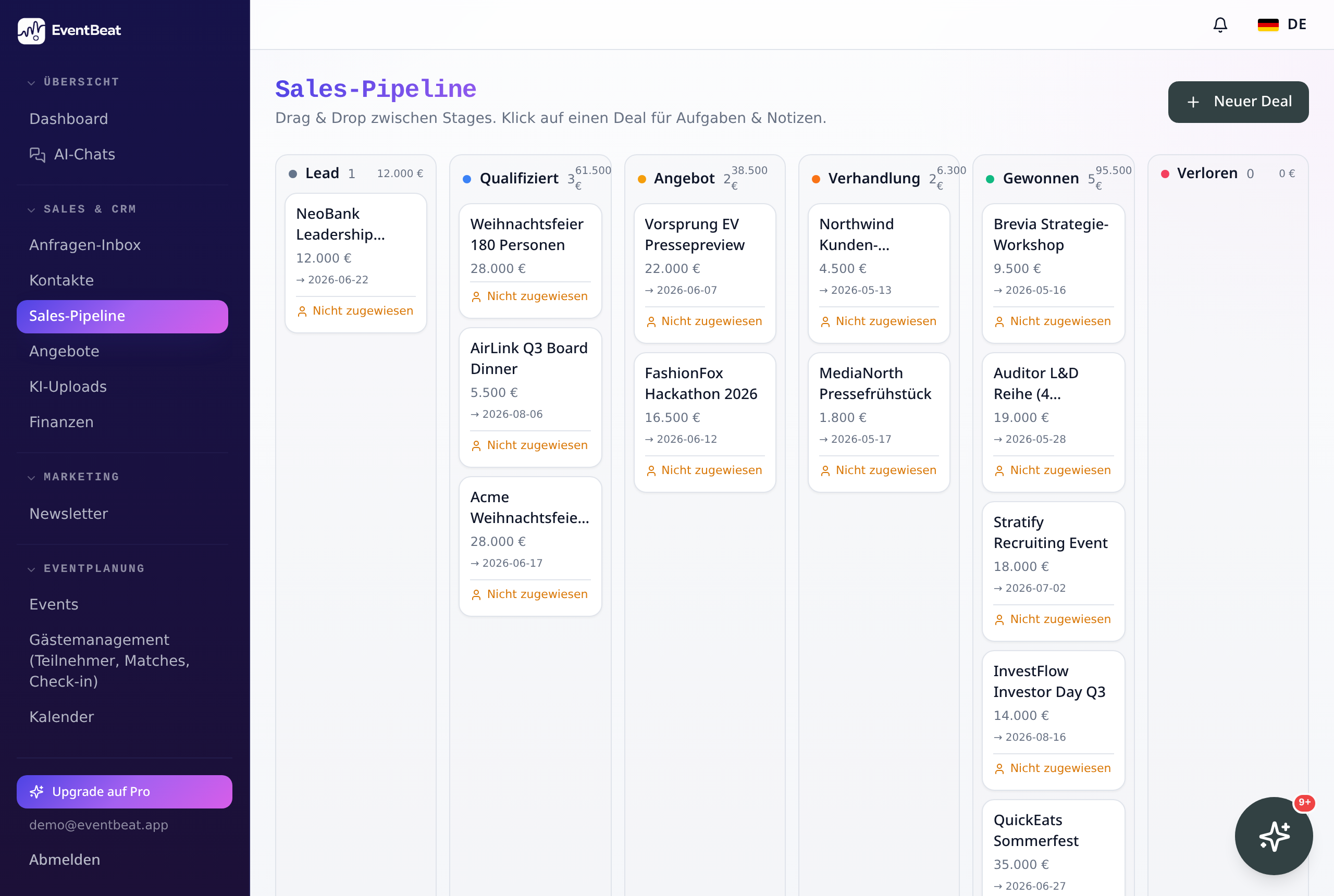Open the Weihnachtsfeier 180 Personen deal
Viewport: 1334px width, 896px height.
pyautogui.click(x=530, y=260)
